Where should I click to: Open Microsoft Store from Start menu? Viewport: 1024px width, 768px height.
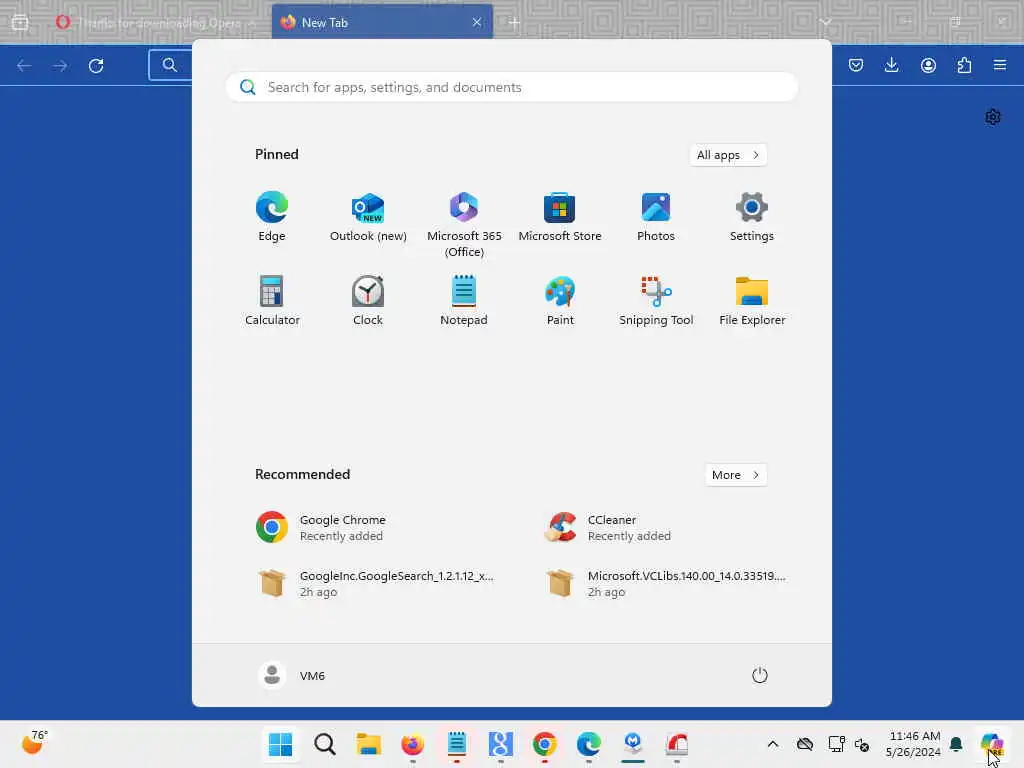click(x=560, y=217)
